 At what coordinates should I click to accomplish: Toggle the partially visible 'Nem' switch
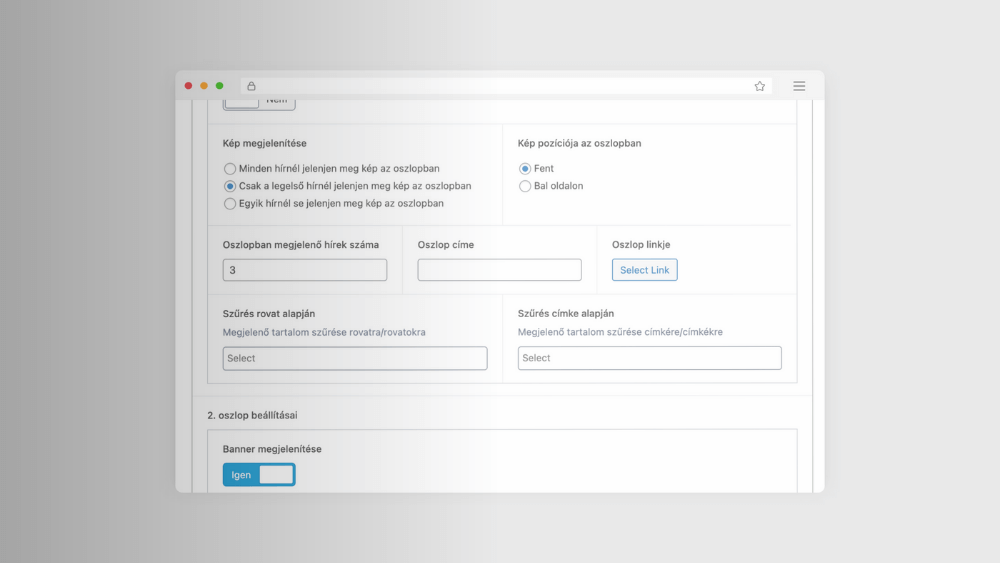[x=259, y=104]
